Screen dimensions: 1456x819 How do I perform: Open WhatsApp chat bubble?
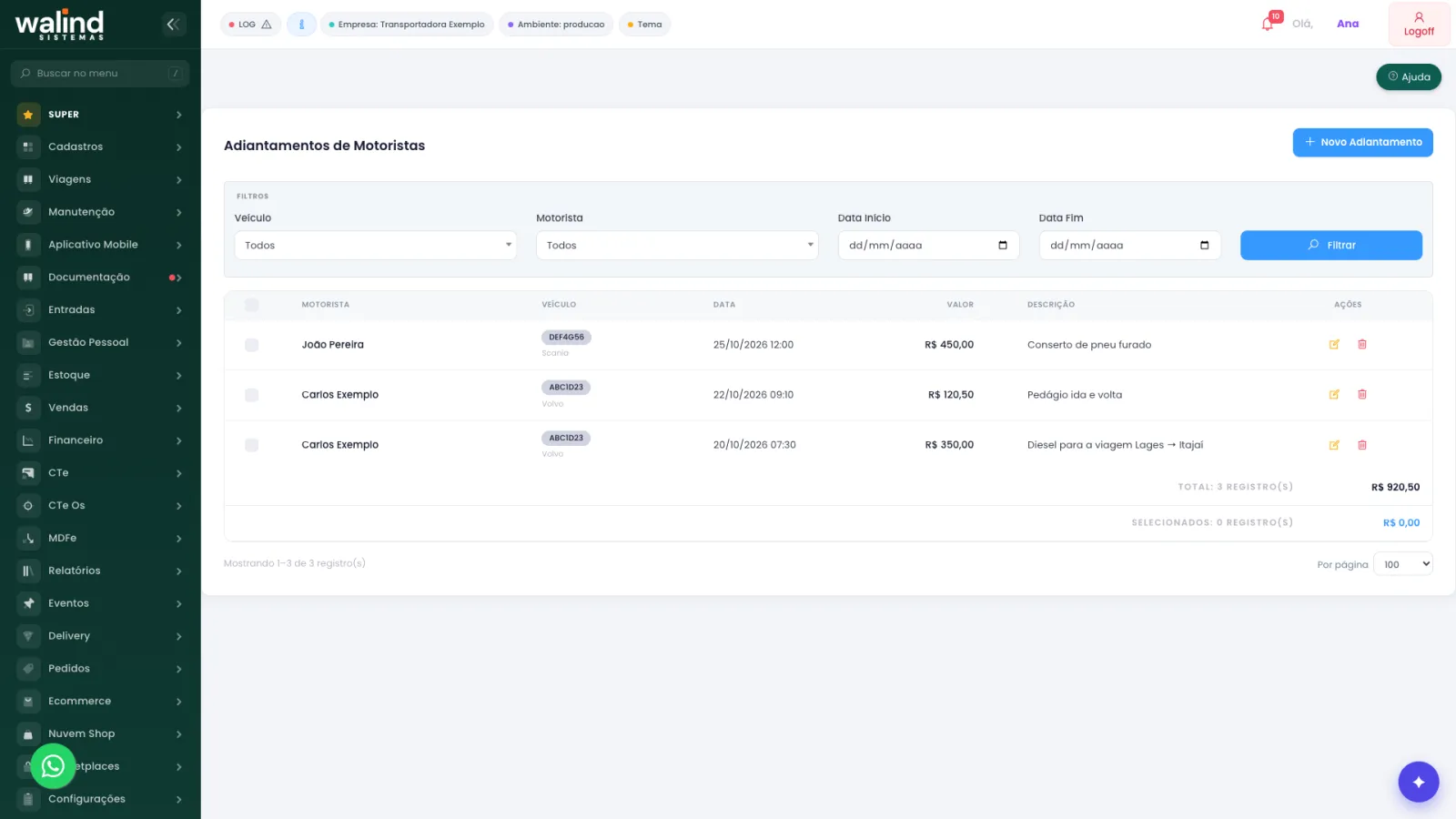tap(53, 766)
